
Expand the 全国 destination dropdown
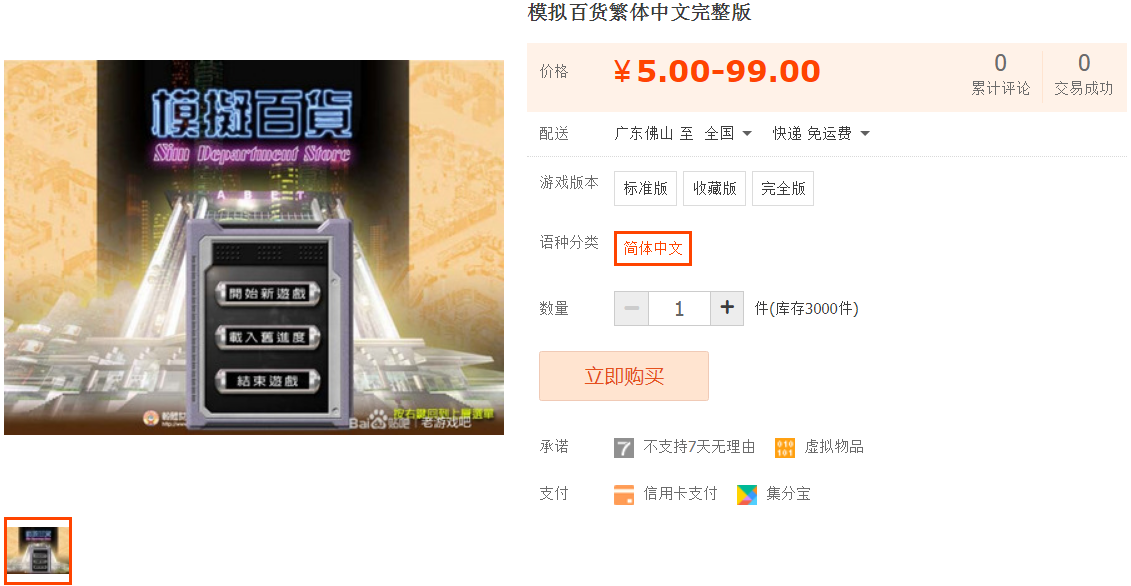pos(729,134)
